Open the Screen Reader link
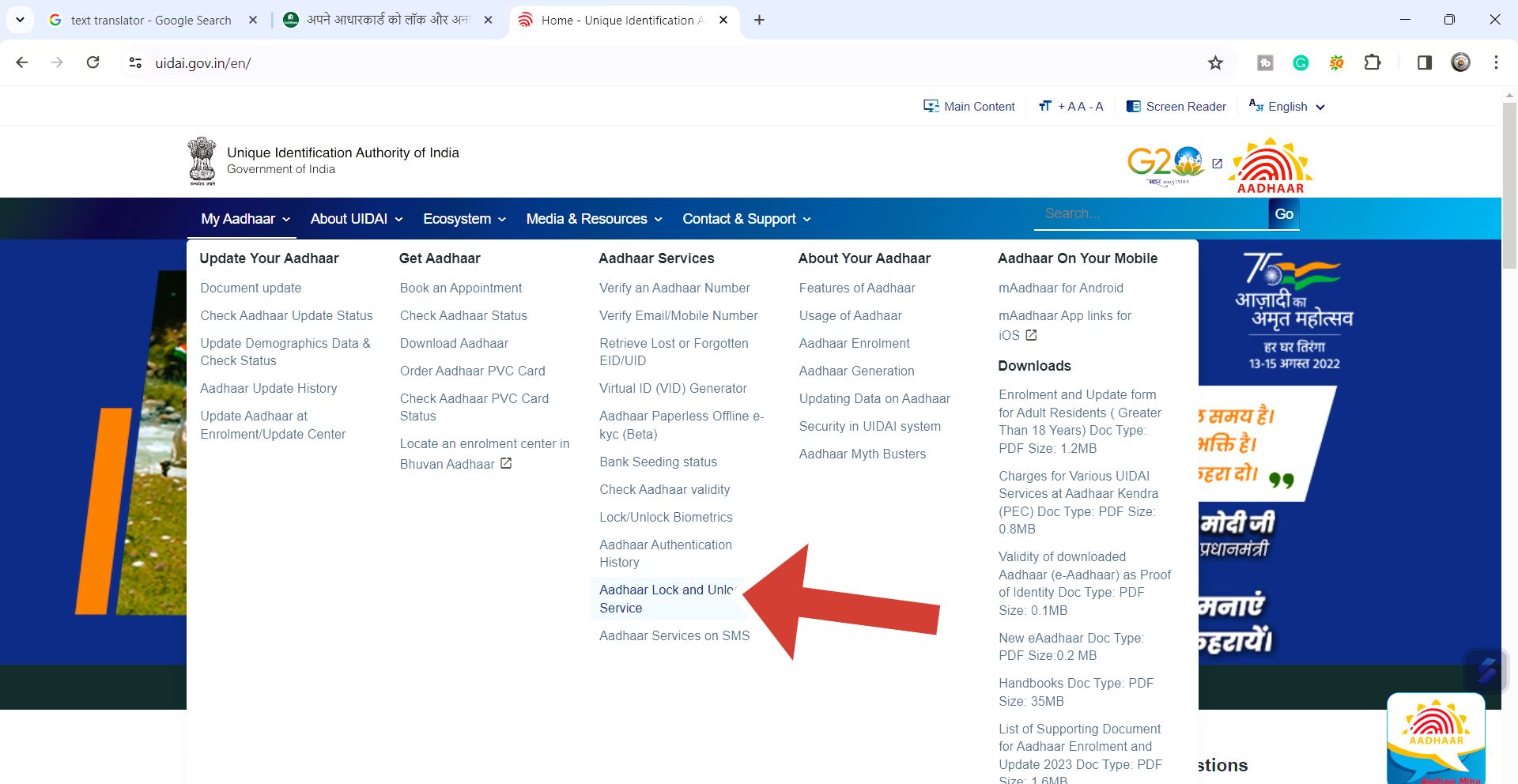Screen dimensions: 1518x784 click(x=1176, y=107)
